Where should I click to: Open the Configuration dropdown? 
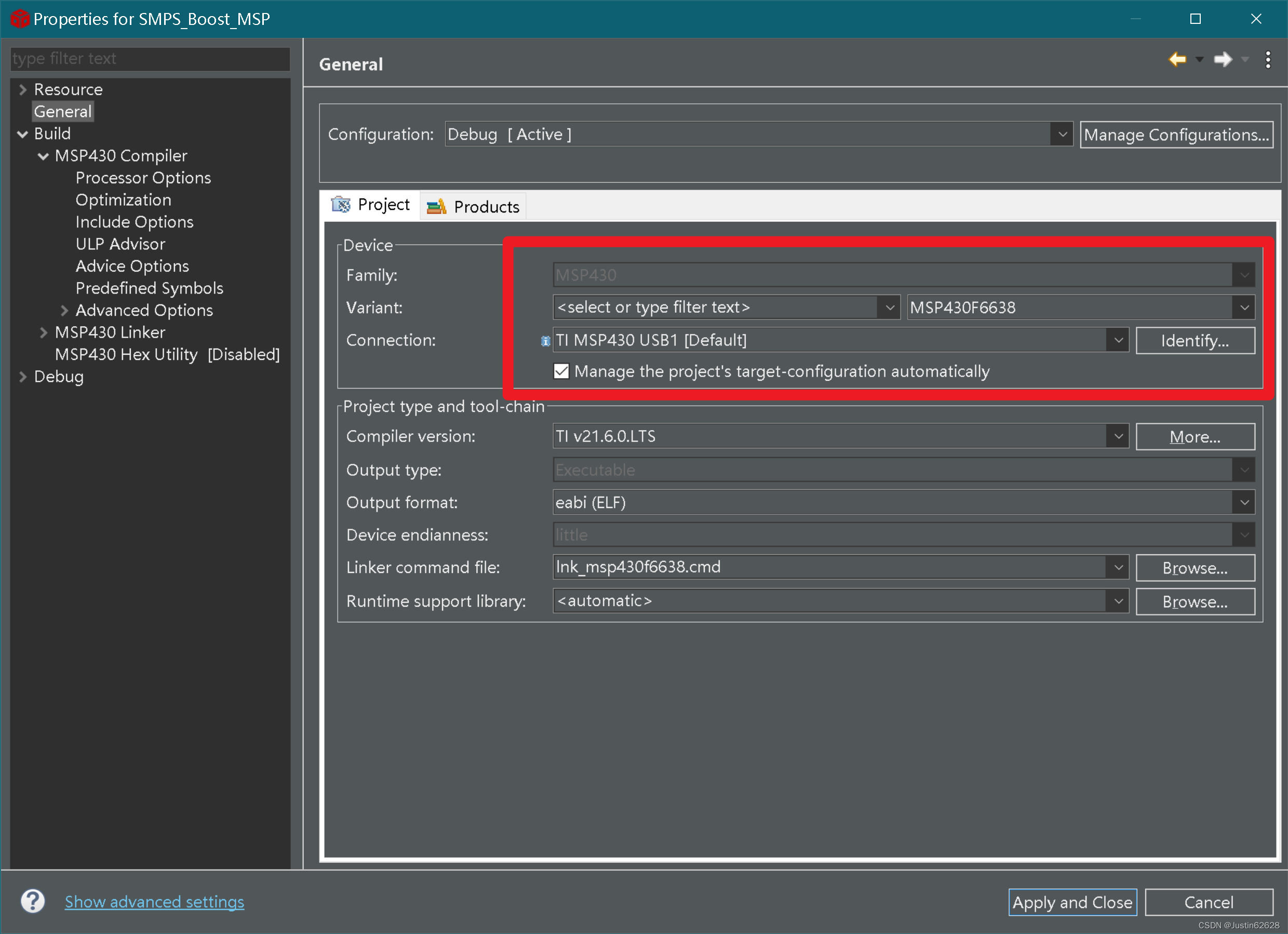pos(1062,135)
